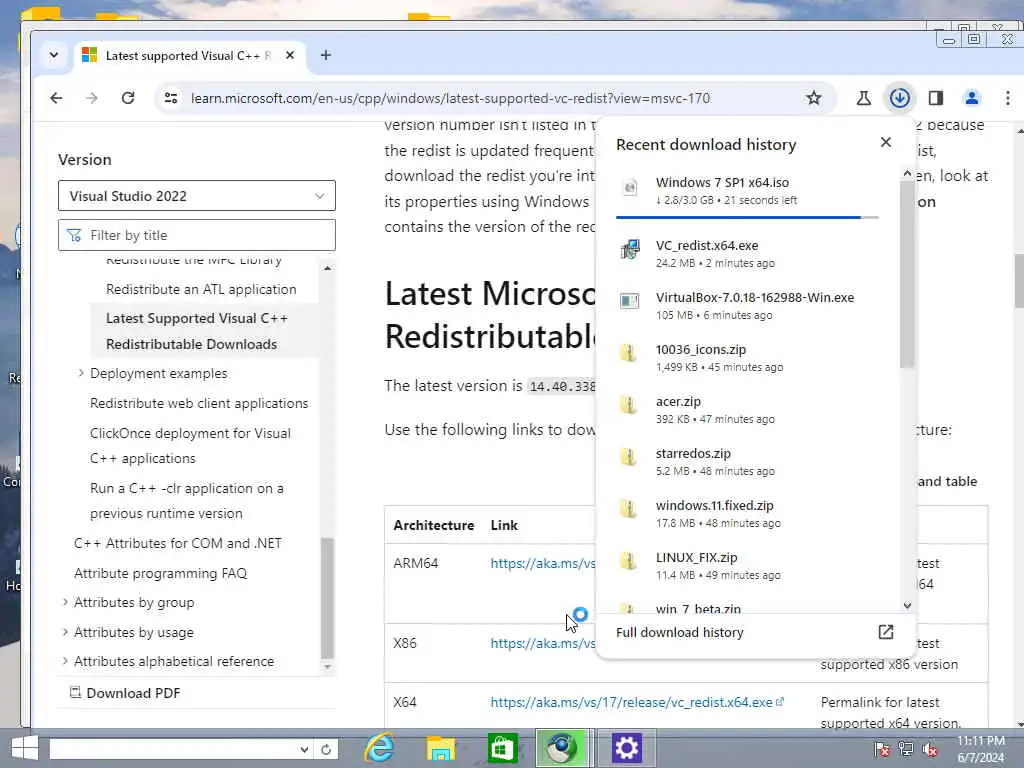Click the windows.11.fixed.zip file icon

pos(628,509)
